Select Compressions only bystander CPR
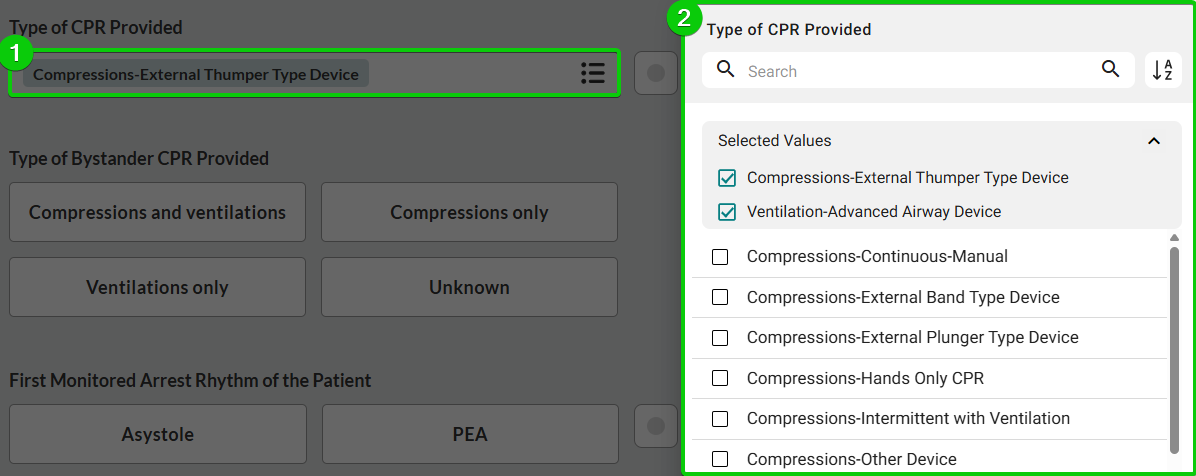Viewport: 1196px width, 476px height. [469, 212]
